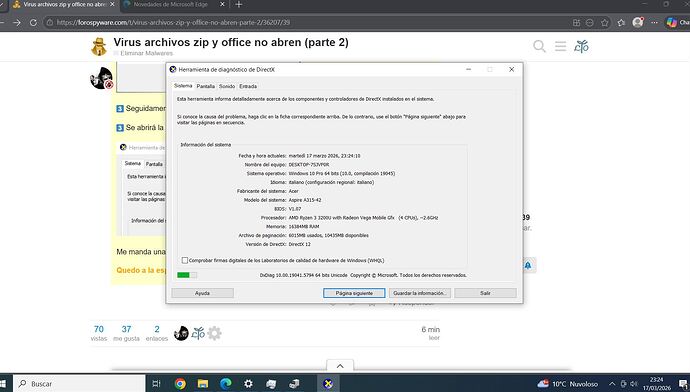Screen dimensions: 690x392
Task: Click site info icon in address bar
Action: click(x=50, y=22)
